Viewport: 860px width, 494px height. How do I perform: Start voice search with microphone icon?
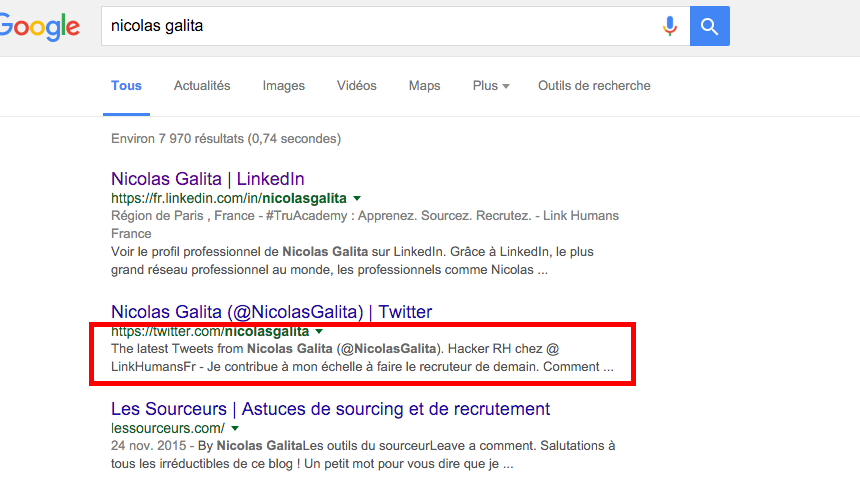tap(670, 27)
